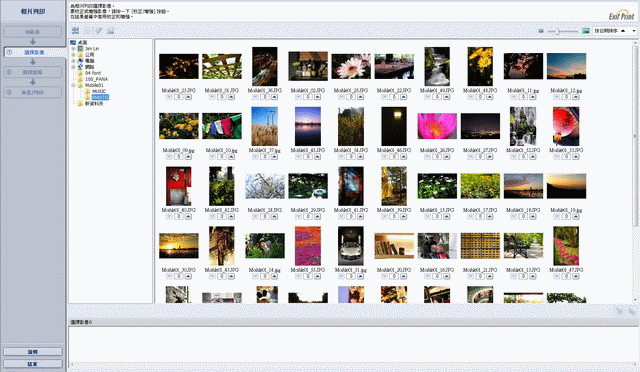This screenshot has width=640, height=372.
Task: Click the select all images toolbar icon
Action: point(76,31)
